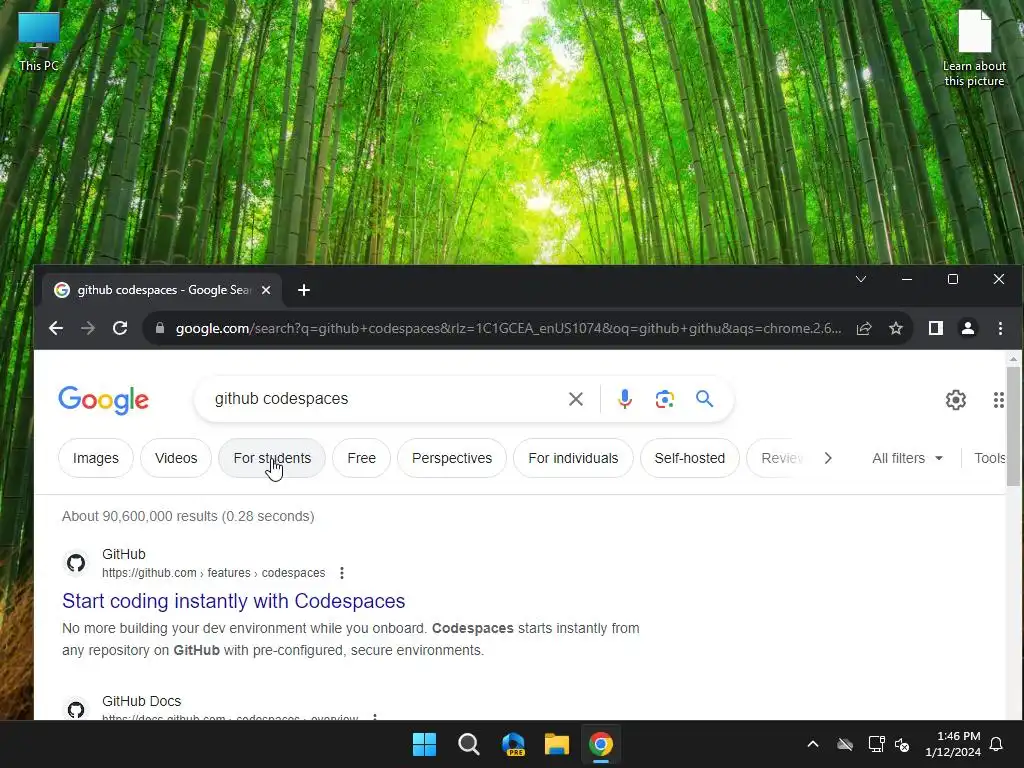Open the All filters dropdown
The height and width of the screenshot is (768, 1024).
pyautogui.click(x=908, y=458)
